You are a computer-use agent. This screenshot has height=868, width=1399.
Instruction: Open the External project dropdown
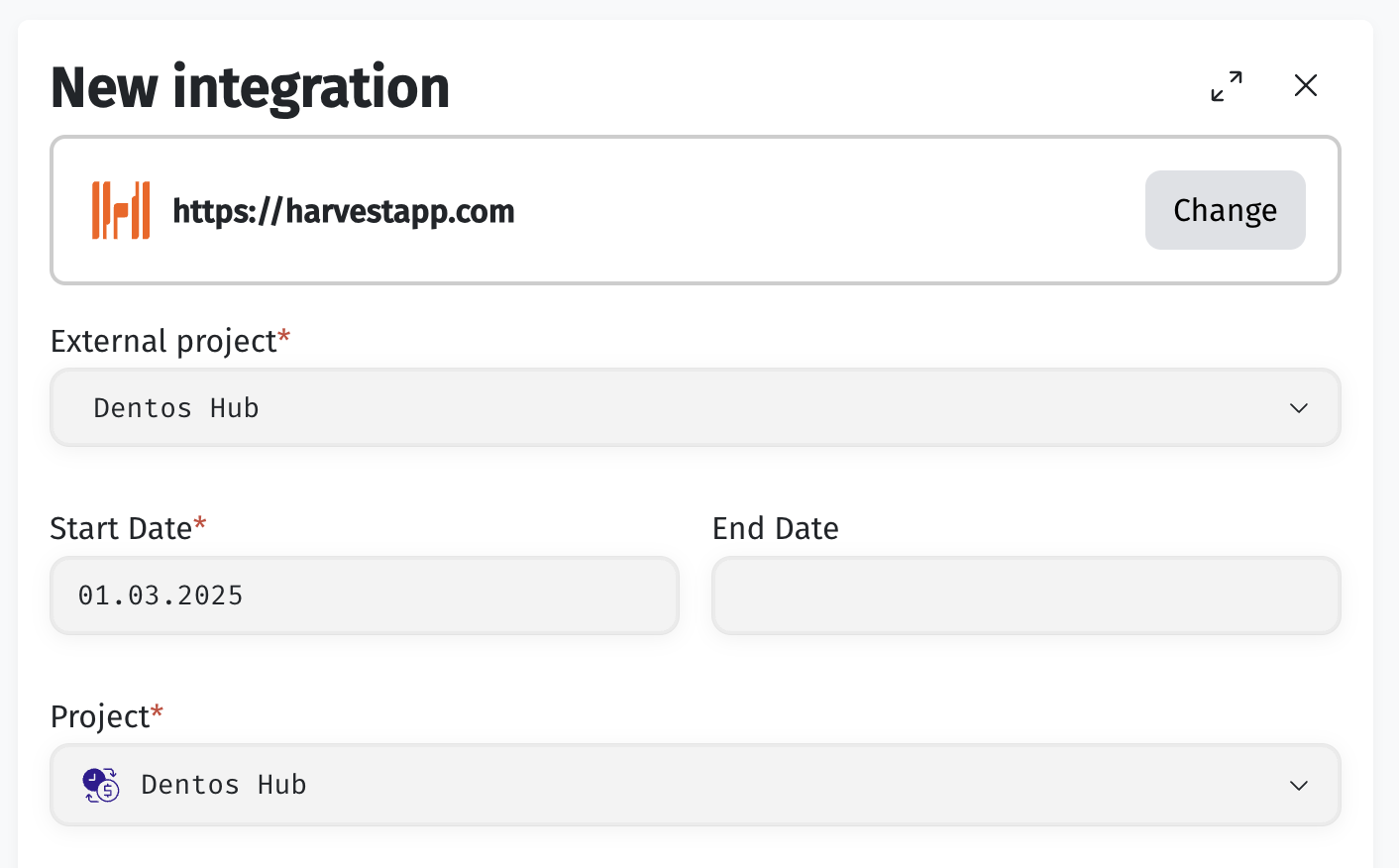pyautogui.click(x=696, y=407)
